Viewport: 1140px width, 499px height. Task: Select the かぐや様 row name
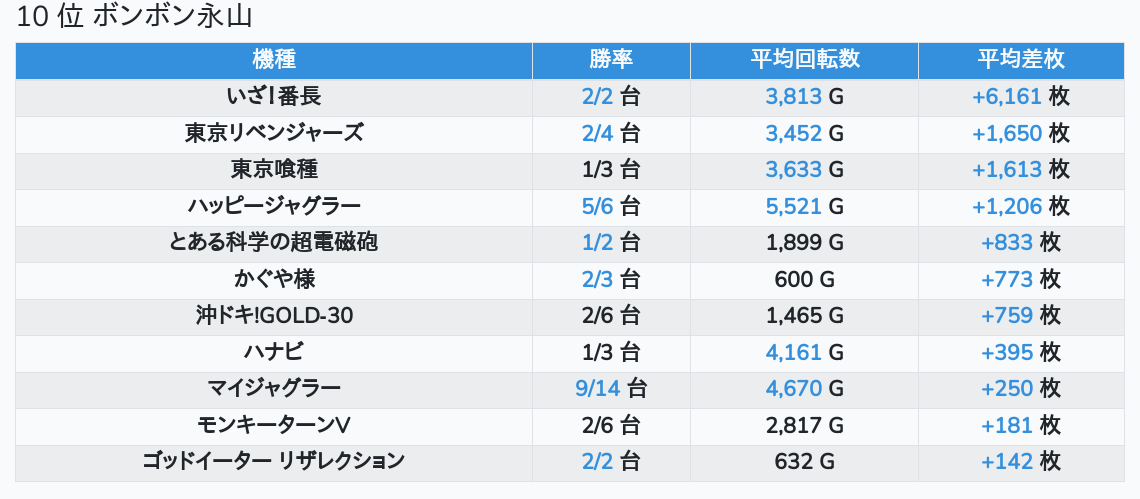pos(274,279)
